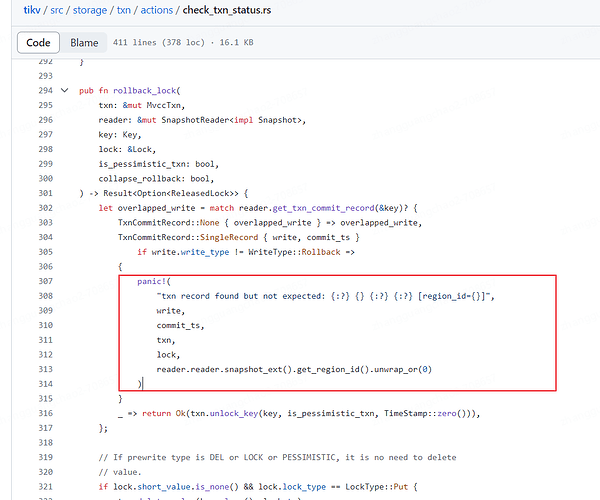This screenshot has height=500, width=600.
Task: Click SingleRecord on line 304
Action: click(229, 237)
